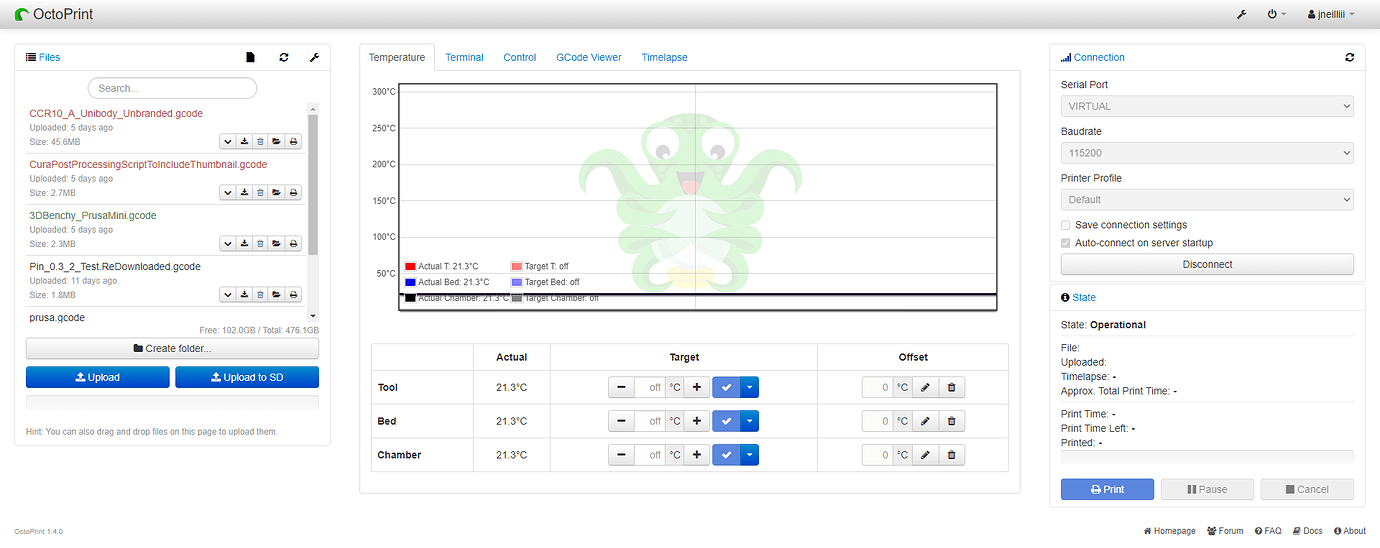Clear the Bed offset with trash icon
1380x548 pixels.
(951, 422)
